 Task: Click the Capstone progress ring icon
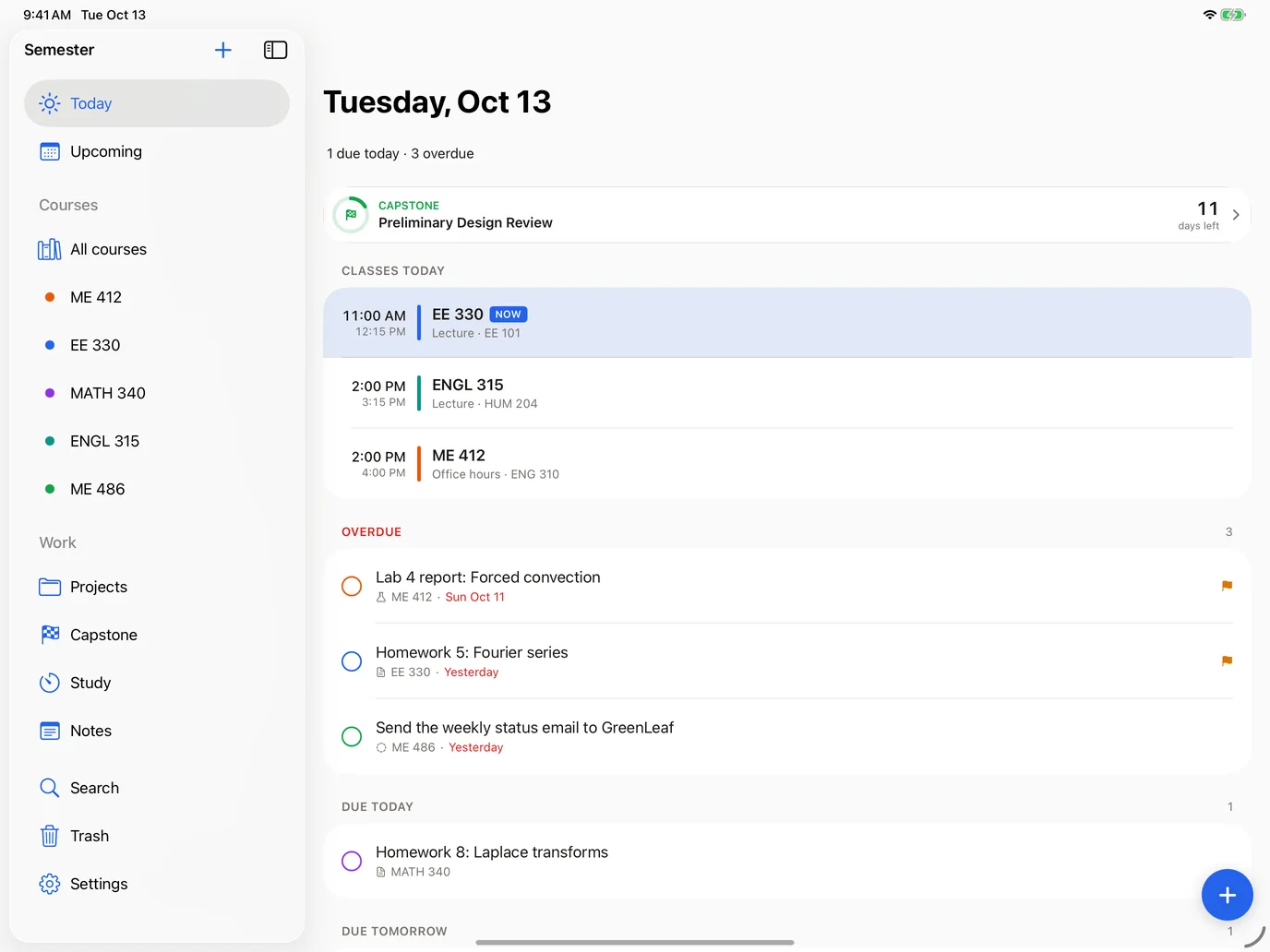tap(351, 215)
